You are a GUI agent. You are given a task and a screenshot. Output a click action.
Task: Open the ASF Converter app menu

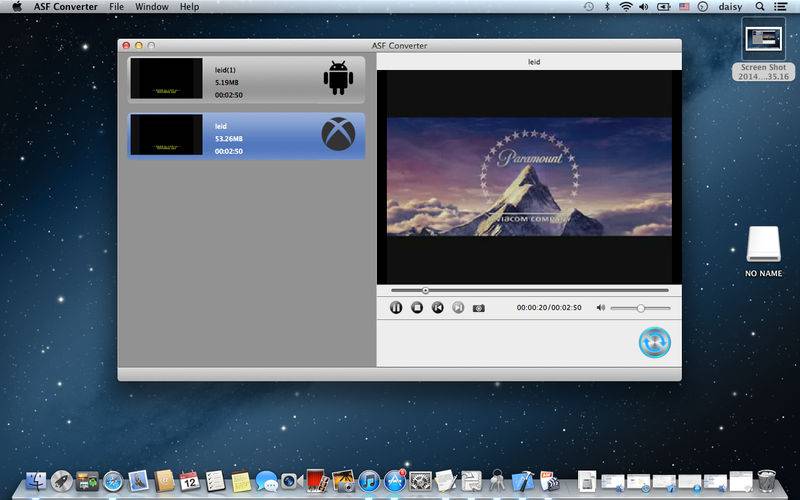(66, 7)
